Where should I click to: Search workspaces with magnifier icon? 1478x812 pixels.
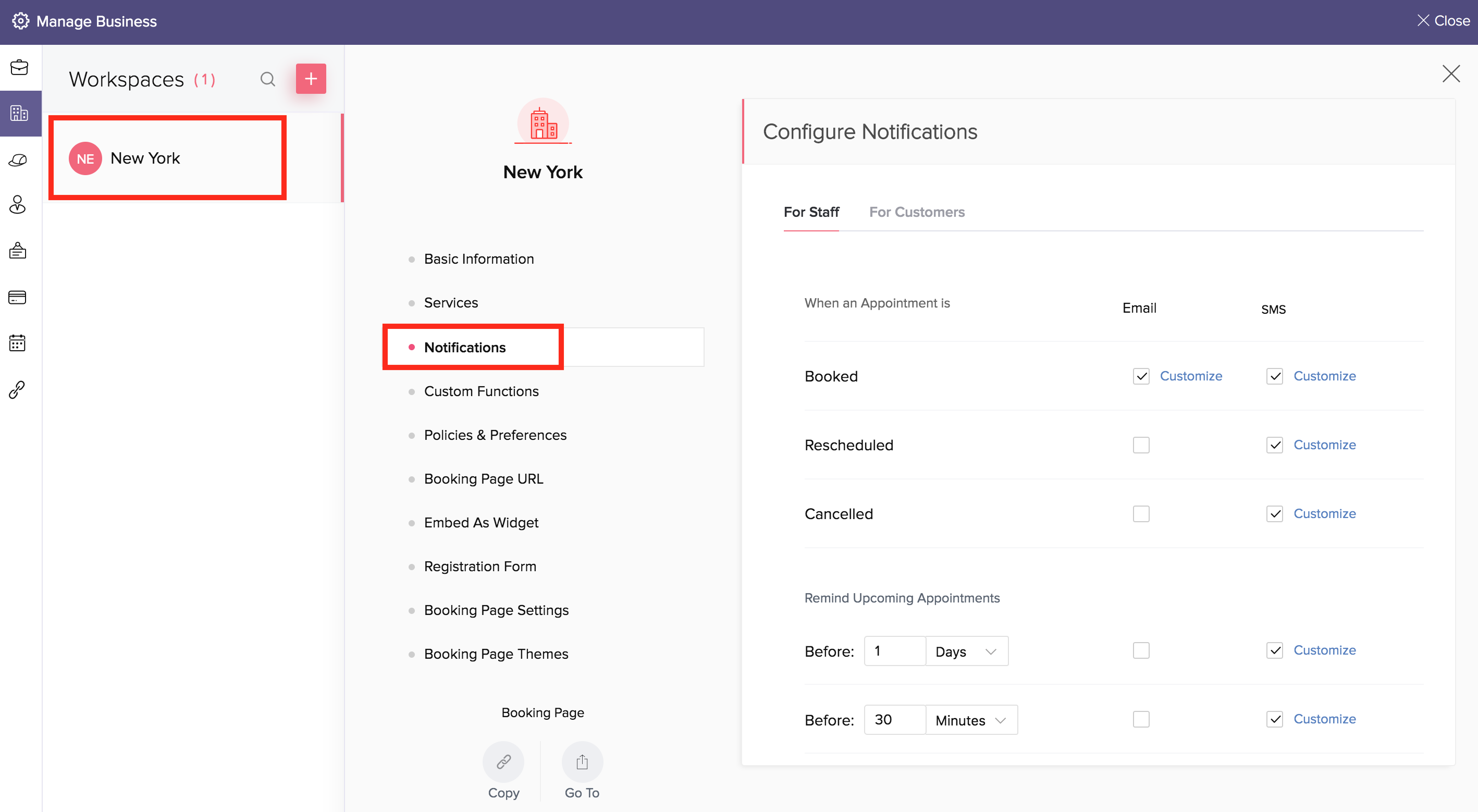267,79
